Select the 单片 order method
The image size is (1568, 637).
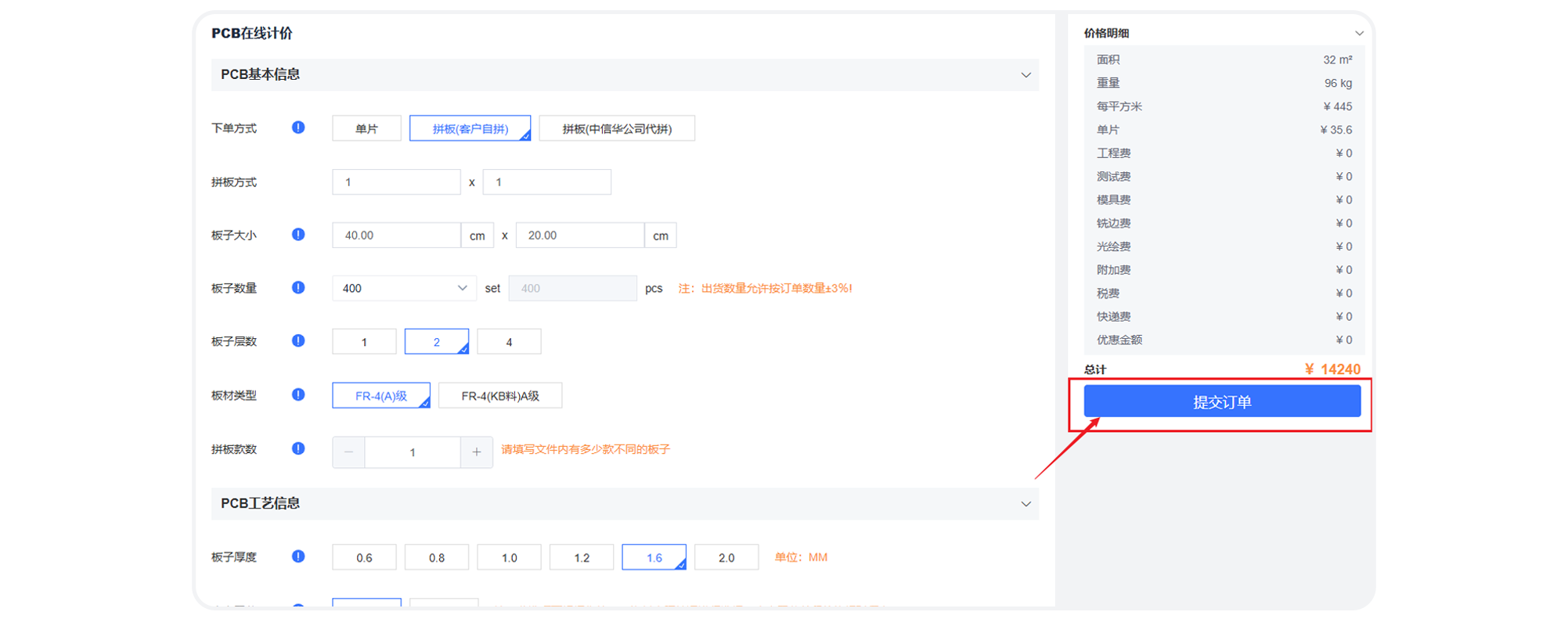366,128
